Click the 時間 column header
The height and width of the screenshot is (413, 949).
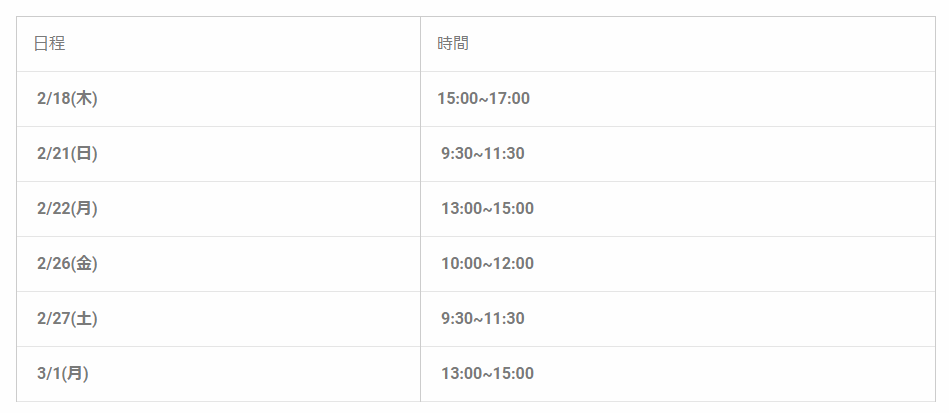coord(453,44)
